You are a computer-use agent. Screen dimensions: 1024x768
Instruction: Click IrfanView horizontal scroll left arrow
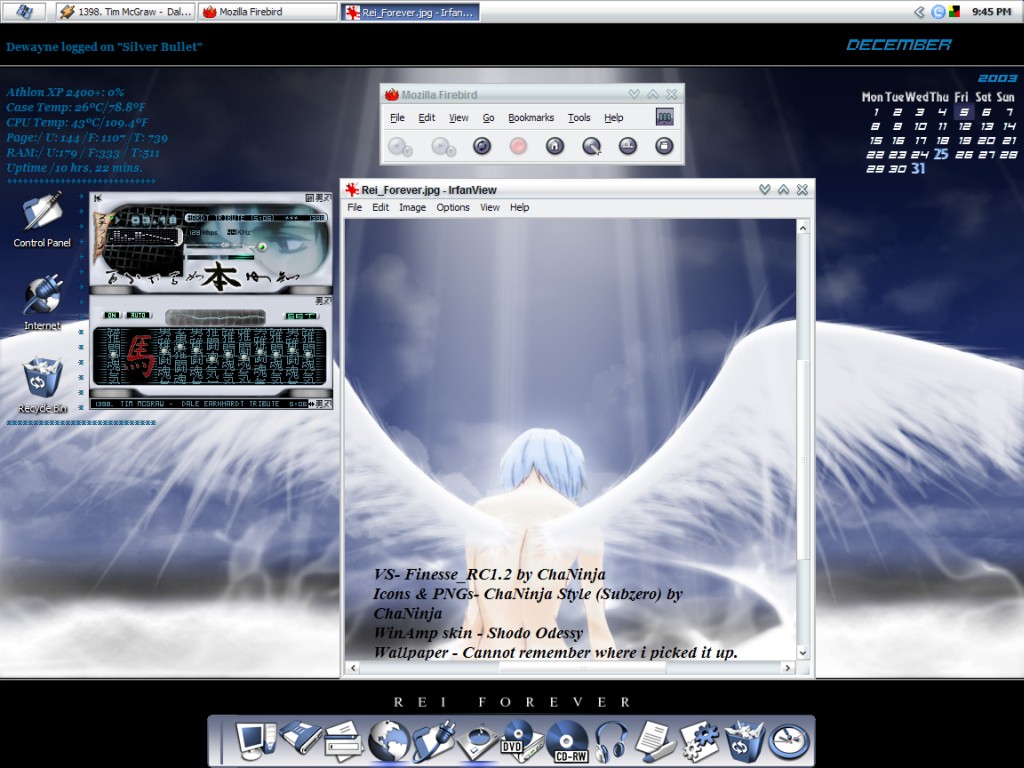tap(353, 667)
